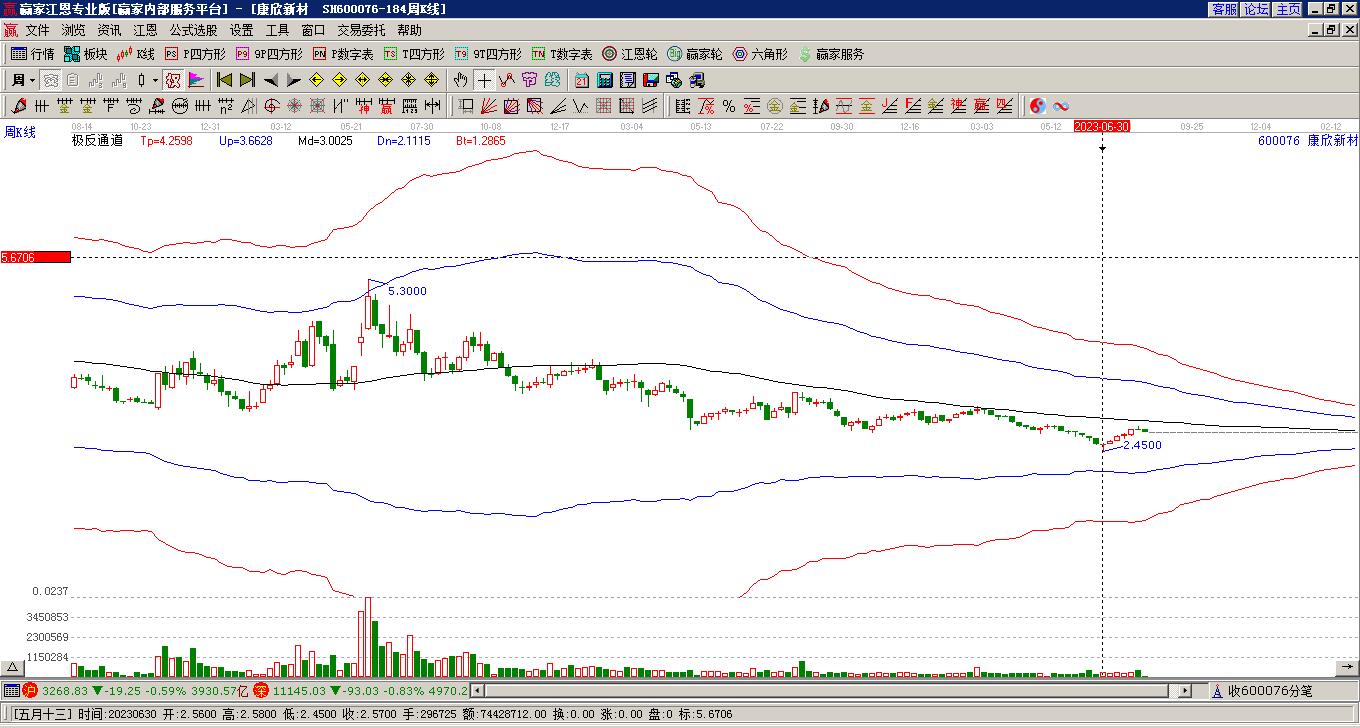Launch the 赢家轮 wheel tool
This screenshot has height=728, width=1360.
click(x=695, y=54)
